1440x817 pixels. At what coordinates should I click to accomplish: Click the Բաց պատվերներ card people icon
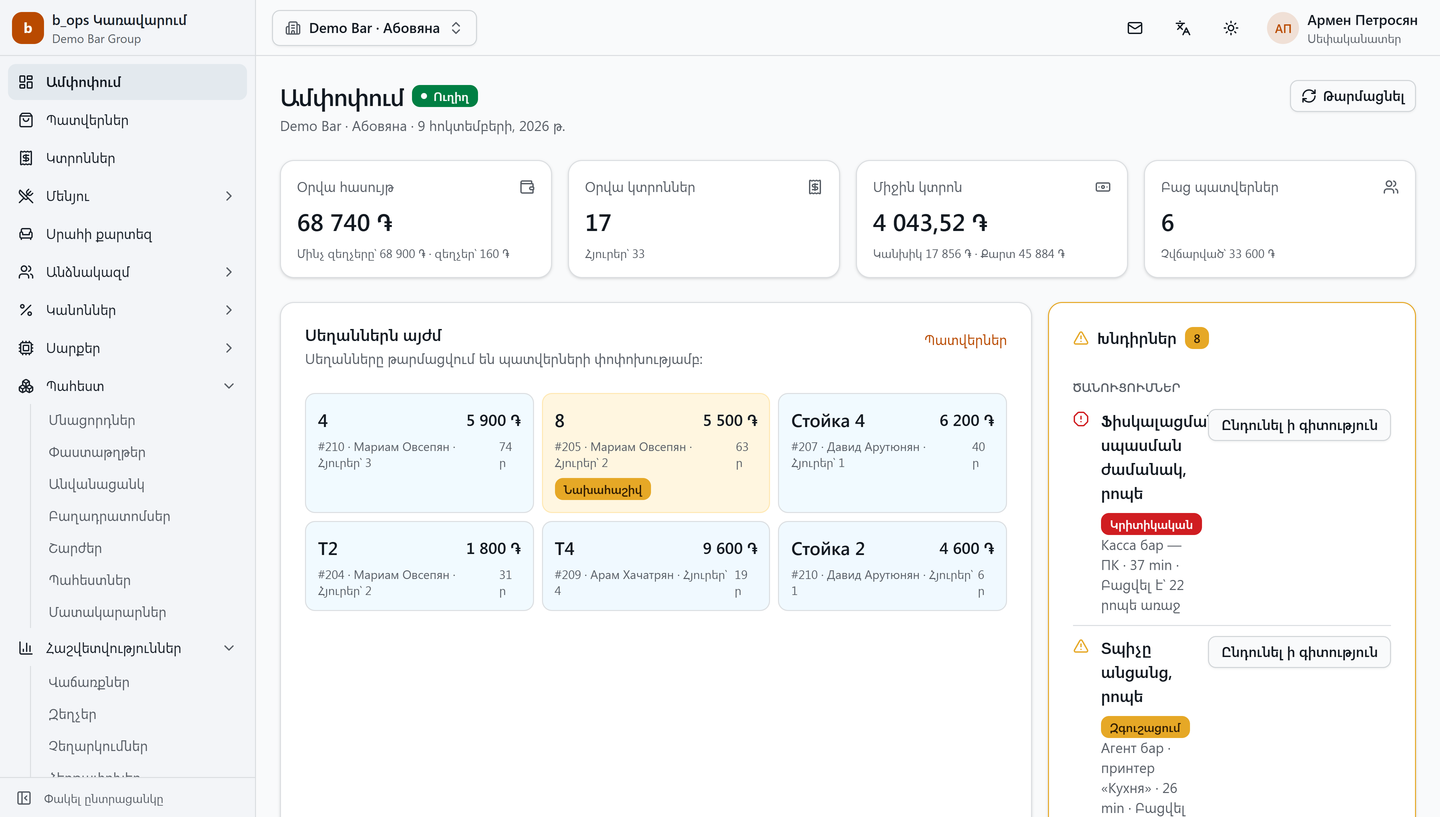(1391, 187)
